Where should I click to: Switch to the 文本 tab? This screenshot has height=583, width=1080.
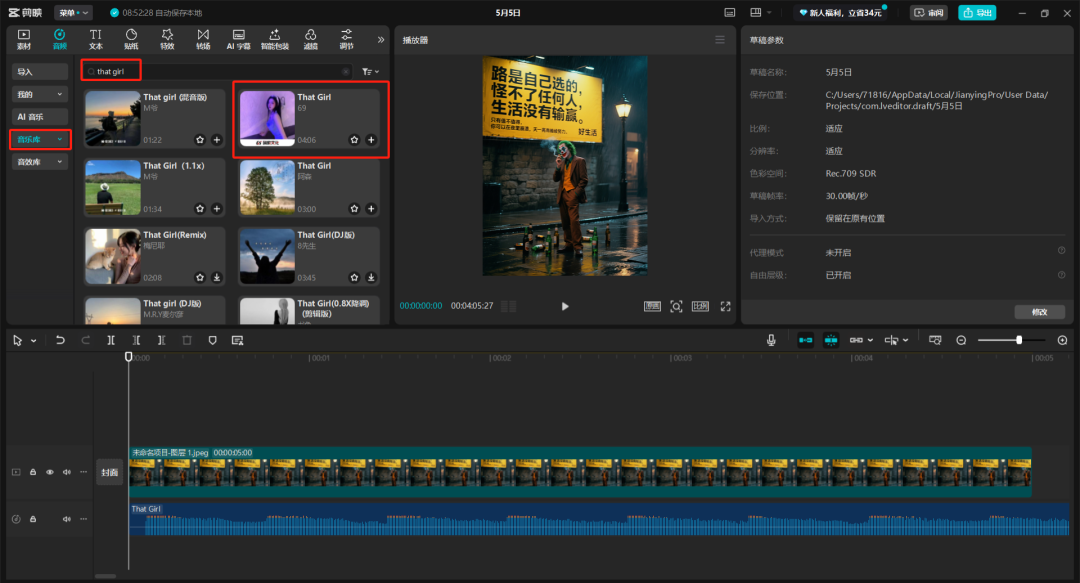click(x=96, y=39)
